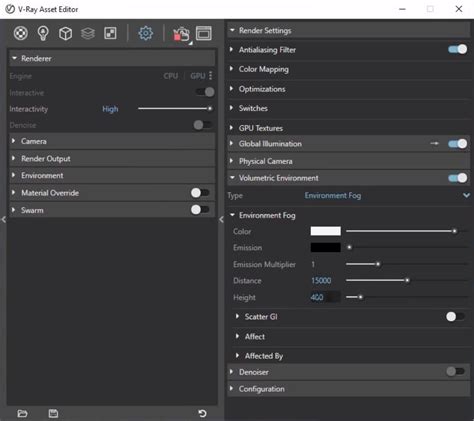Viewport: 474px width, 421px height.
Task: Expand the Affect subsection
Action: pos(352,337)
